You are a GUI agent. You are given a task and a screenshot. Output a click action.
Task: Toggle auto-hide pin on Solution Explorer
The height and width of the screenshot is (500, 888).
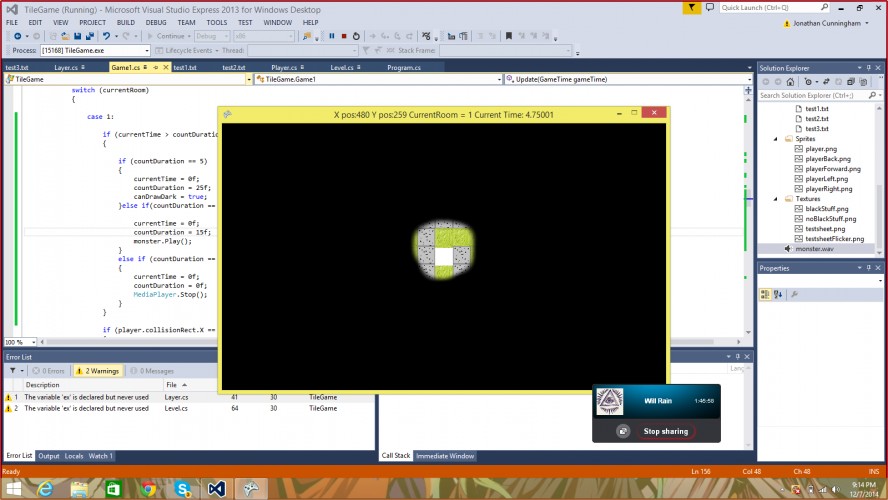(869, 68)
